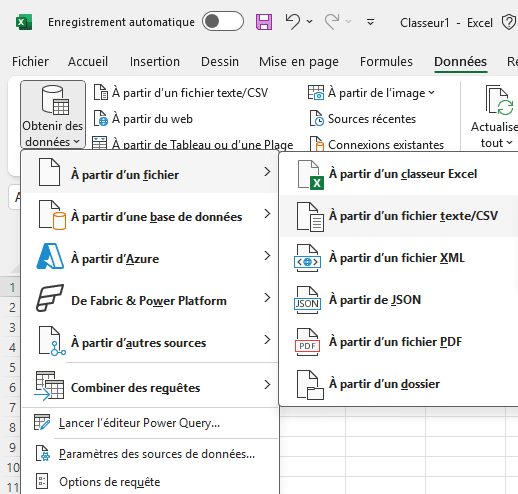
Task: Click the Obtenir des données button
Action: click(53, 115)
